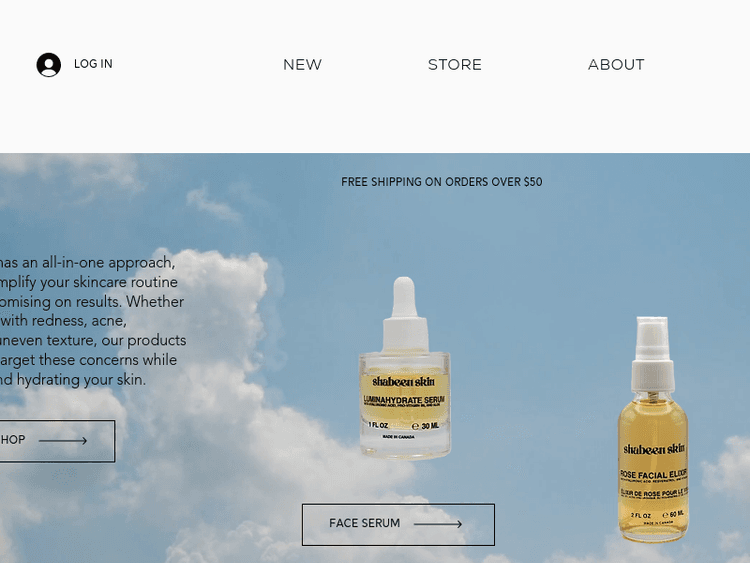Screen dimensions: 750x563
Task: Click the free shipping over $50 banner
Action: [441, 182]
